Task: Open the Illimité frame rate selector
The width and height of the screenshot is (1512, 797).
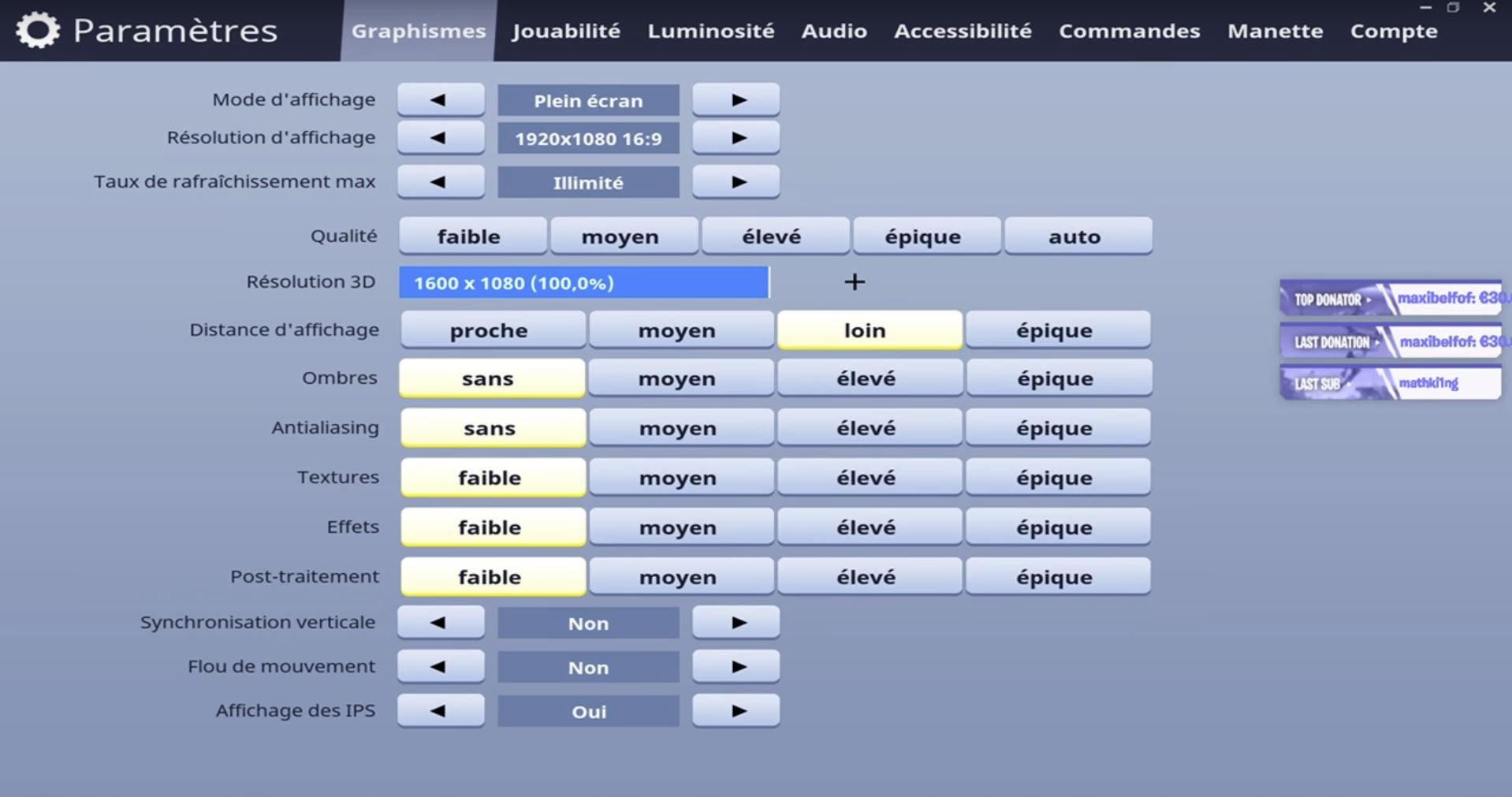Action: coord(588,183)
